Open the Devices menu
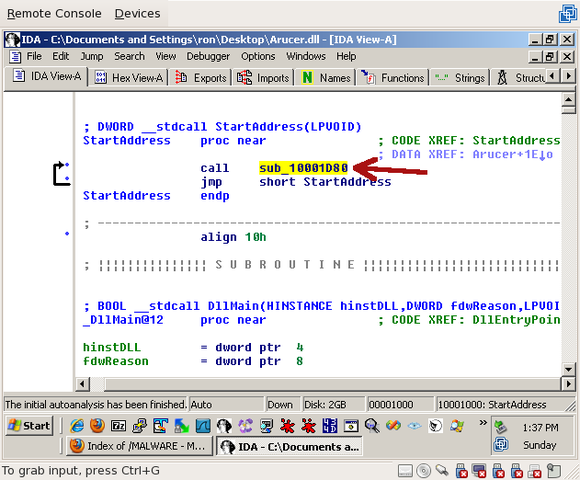580x480 pixels. point(137,14)
